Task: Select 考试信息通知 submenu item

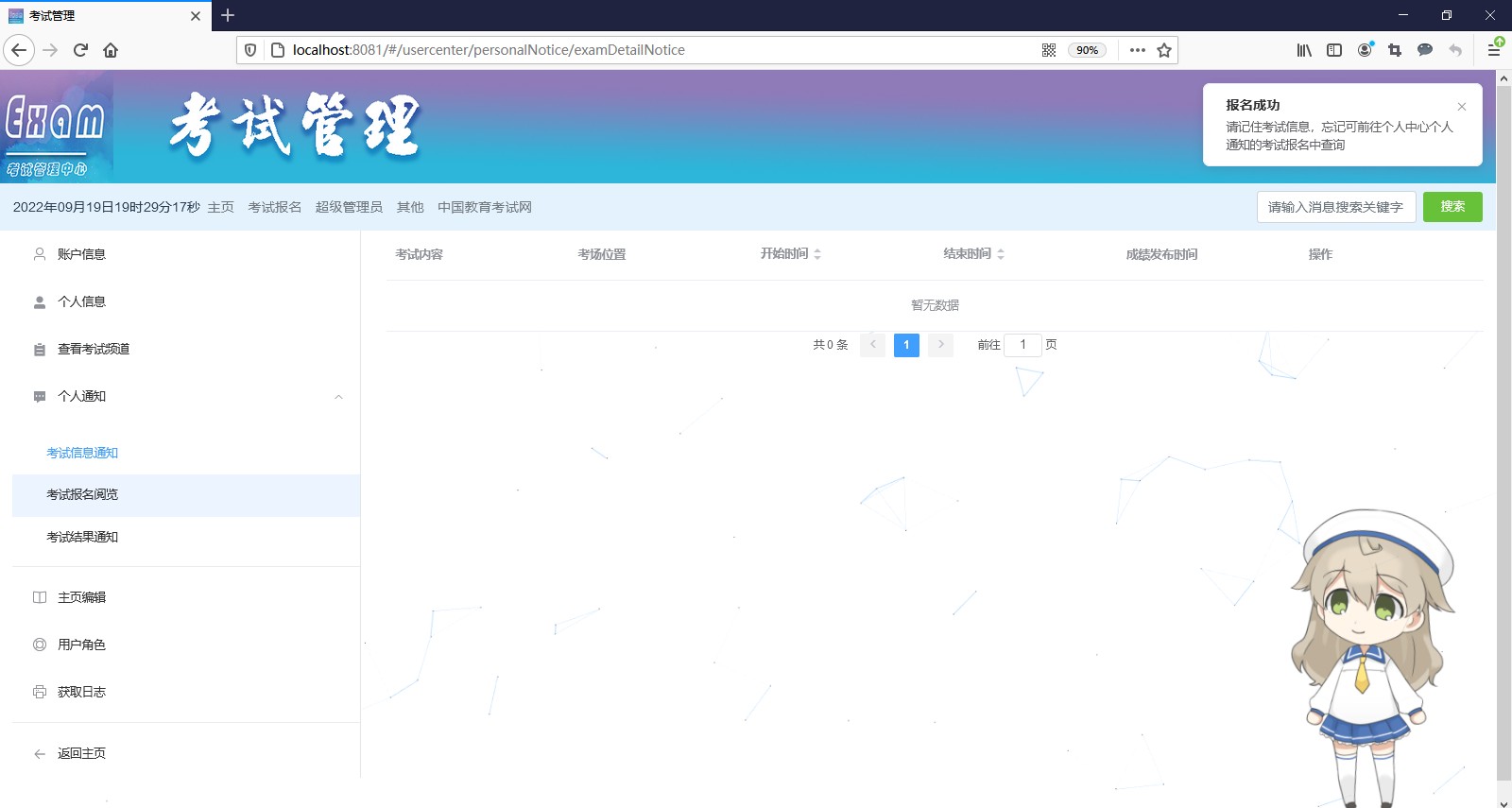Action: pyautogui.click(x=186, y=453)
